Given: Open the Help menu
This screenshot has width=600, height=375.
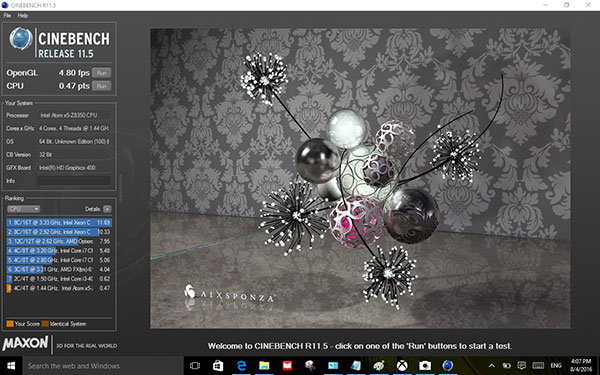Looking at the screenshot, I should pyautogui.click(x=23, y=16).
